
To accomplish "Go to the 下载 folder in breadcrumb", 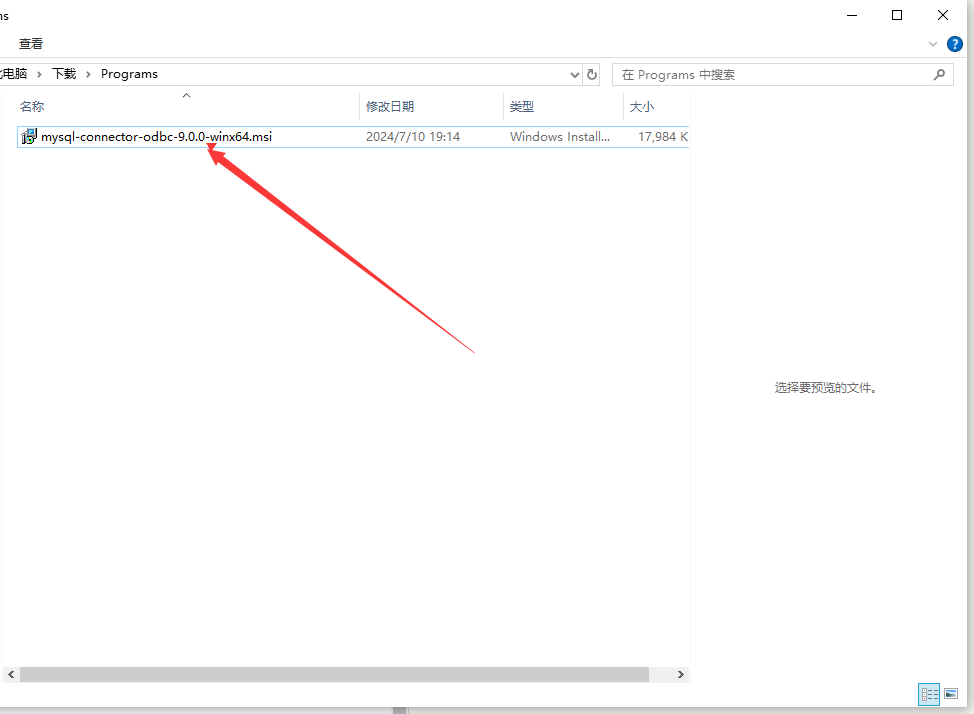I will tap(64, 74).
